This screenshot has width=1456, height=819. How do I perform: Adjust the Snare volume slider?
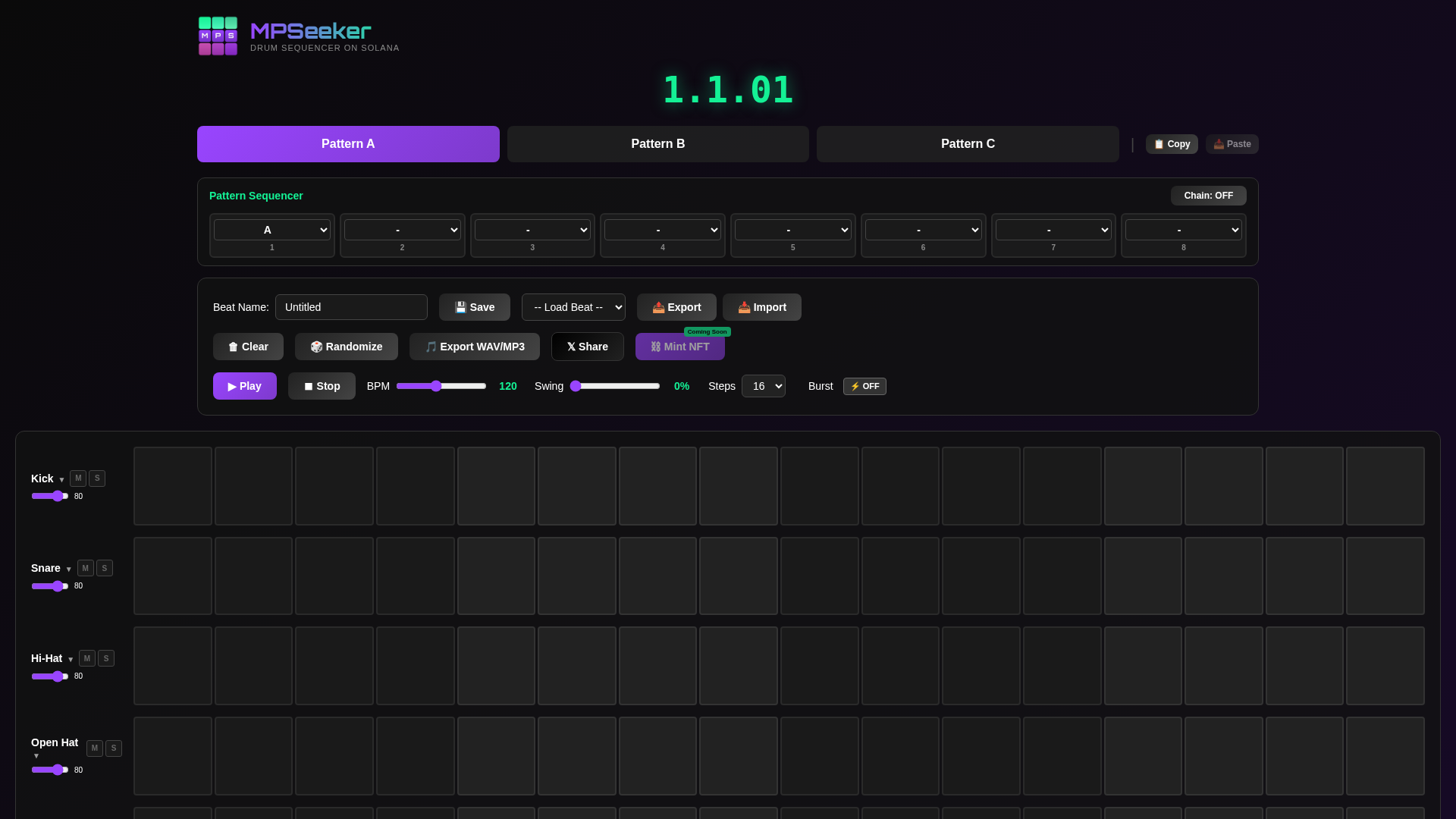coord(50,586)
